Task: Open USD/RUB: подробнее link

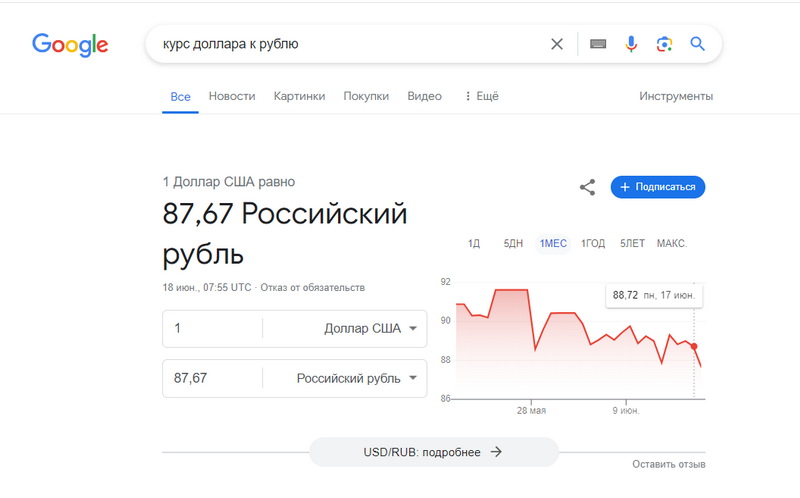Action: pyautogui.click(x=433, y=452)
